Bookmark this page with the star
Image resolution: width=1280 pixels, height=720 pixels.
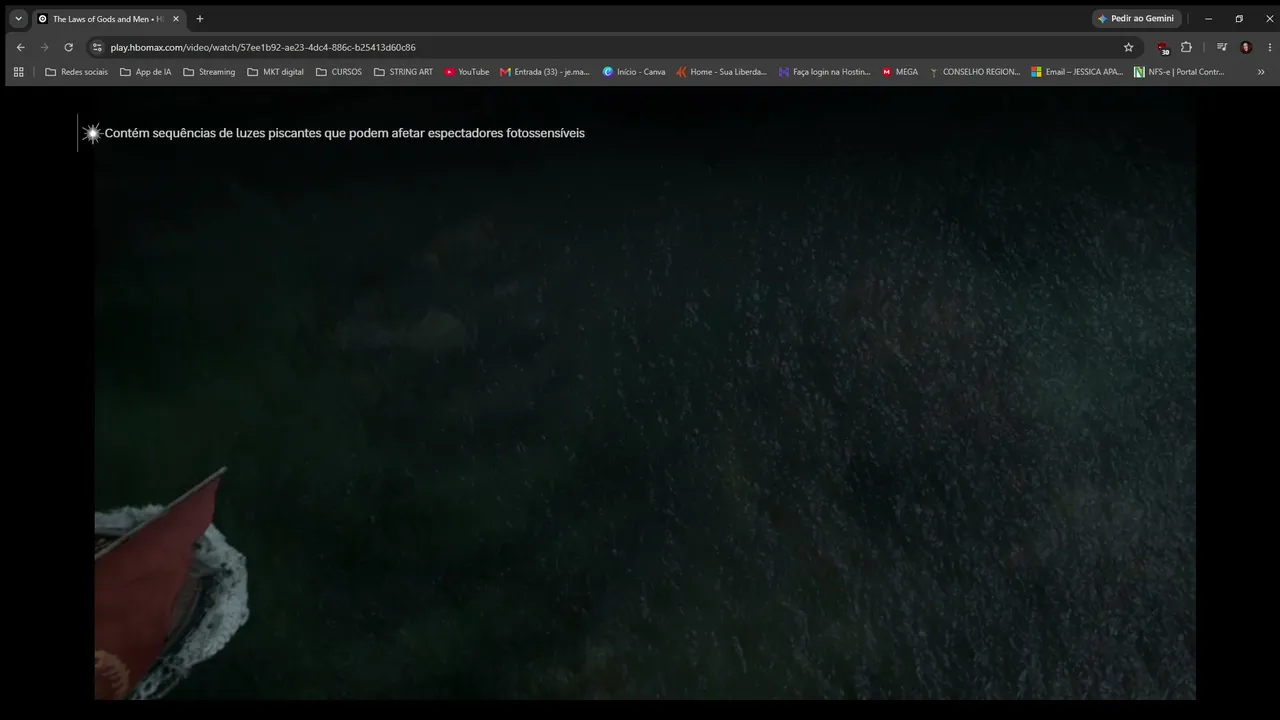(1129, 47)
